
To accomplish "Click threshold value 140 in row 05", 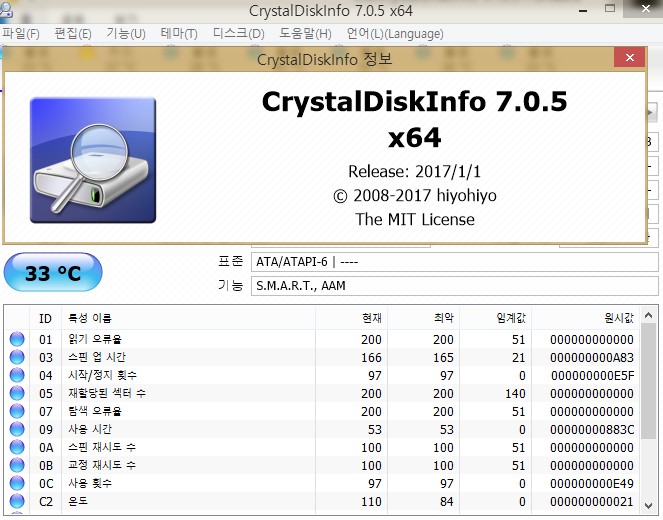I will (x=515, y=394).
